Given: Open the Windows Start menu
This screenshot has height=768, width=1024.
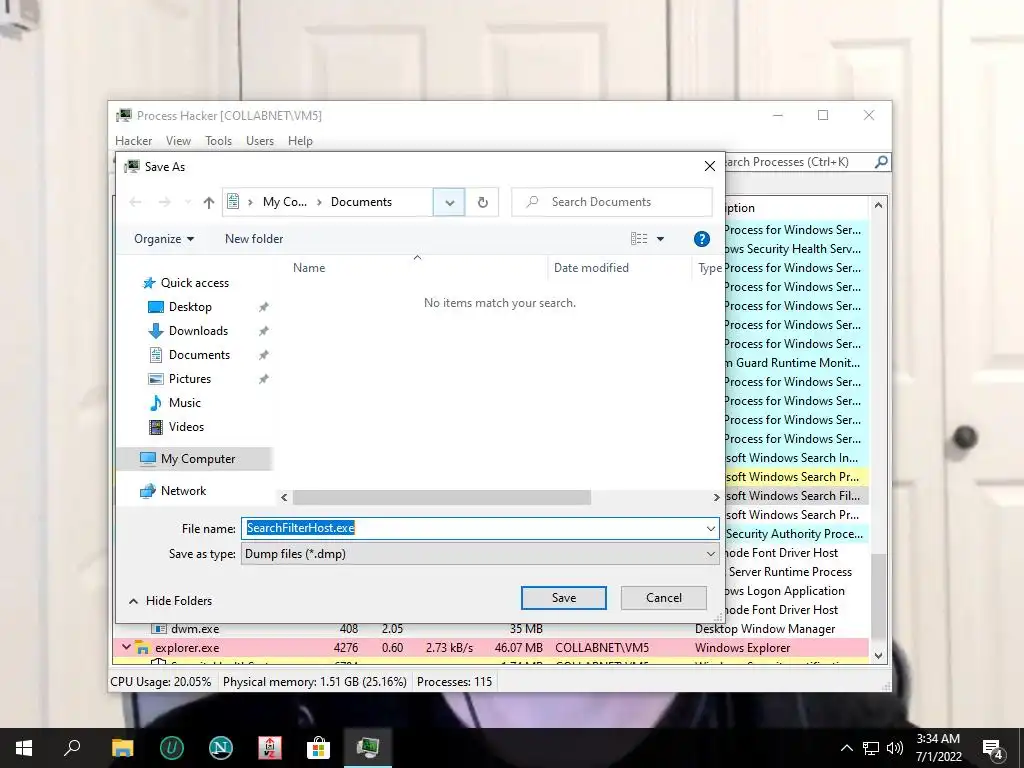Looking at the screenshot, I should (x=24, y=748).
